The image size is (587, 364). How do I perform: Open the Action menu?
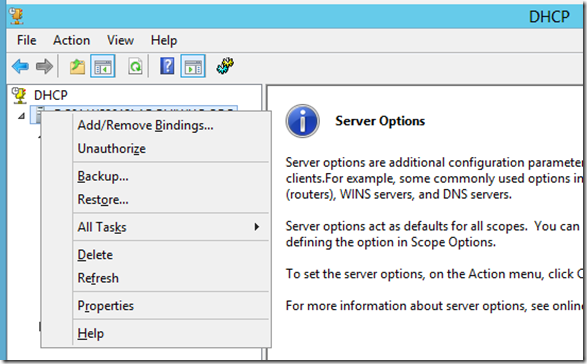click(72, 40)
